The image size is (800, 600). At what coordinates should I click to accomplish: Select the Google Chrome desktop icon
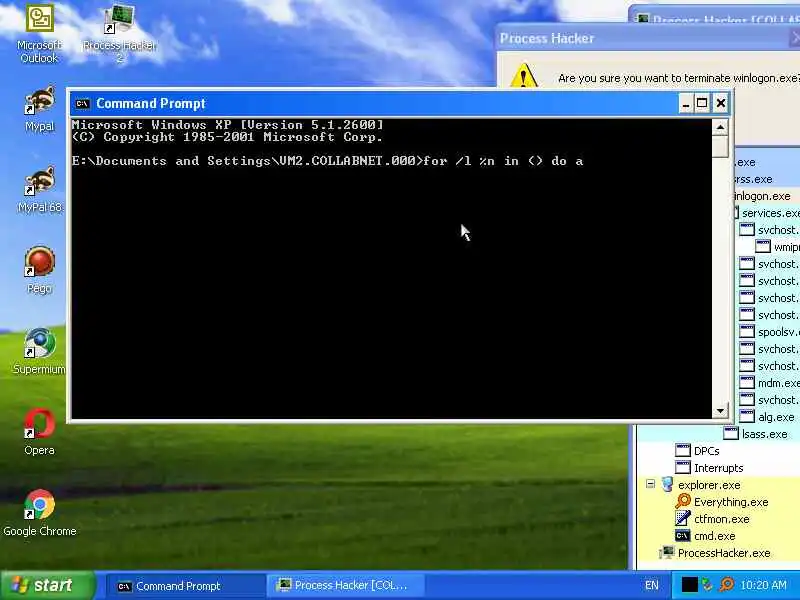(39, 513)
